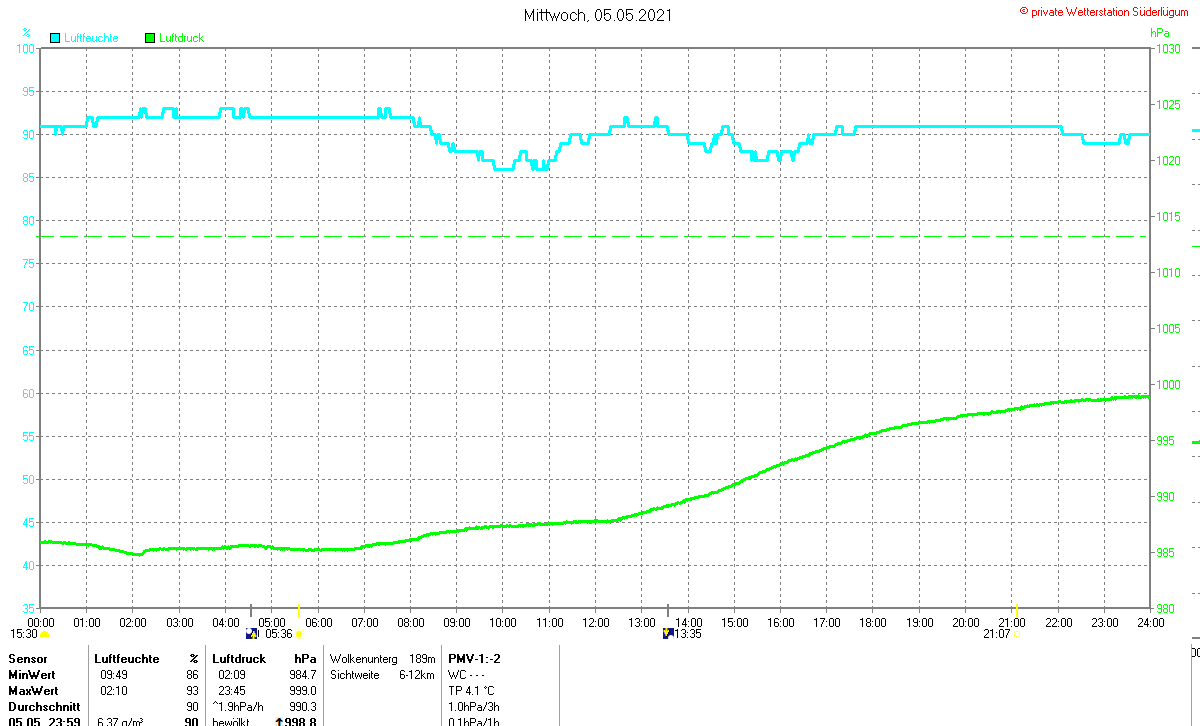Click the yellow sunset marker on time axis

click(x=1016, y=610)
